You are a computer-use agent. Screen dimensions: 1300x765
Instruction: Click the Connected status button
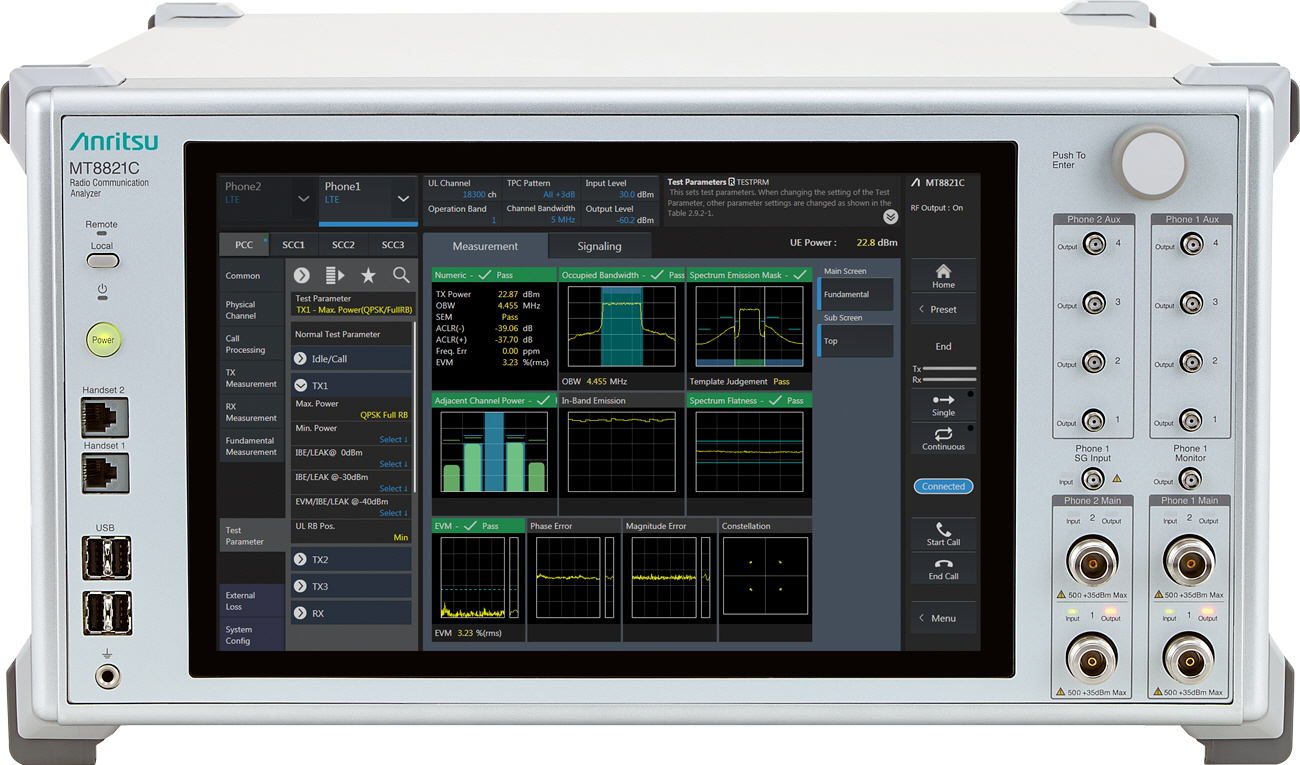tap(943, 487)
